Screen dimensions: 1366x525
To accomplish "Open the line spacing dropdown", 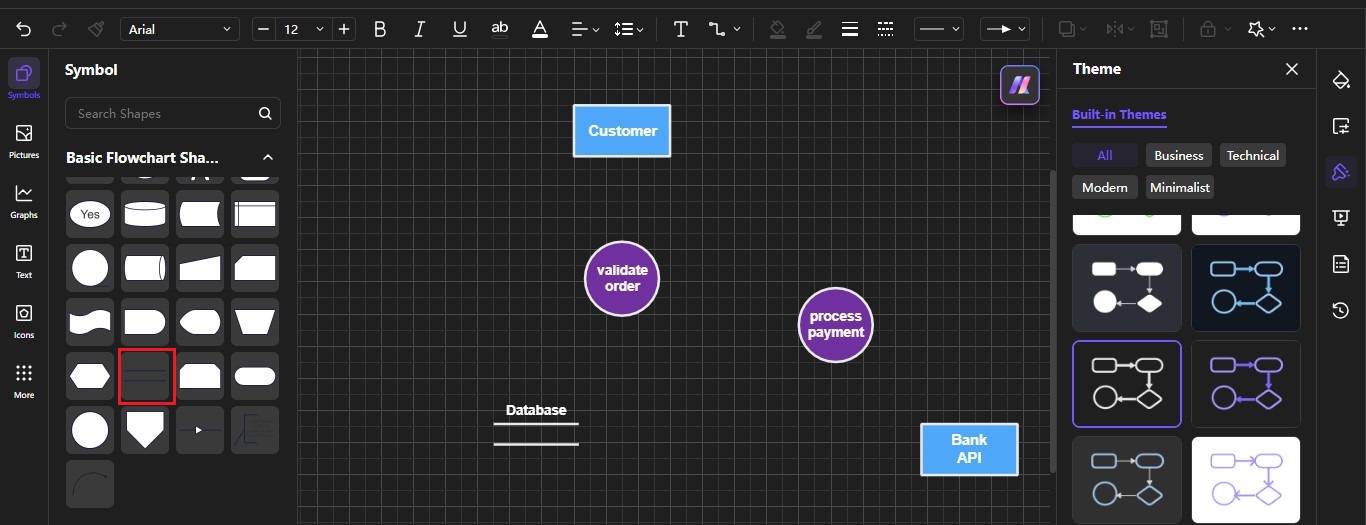I will pyautogui.click(x=629, y=29).
